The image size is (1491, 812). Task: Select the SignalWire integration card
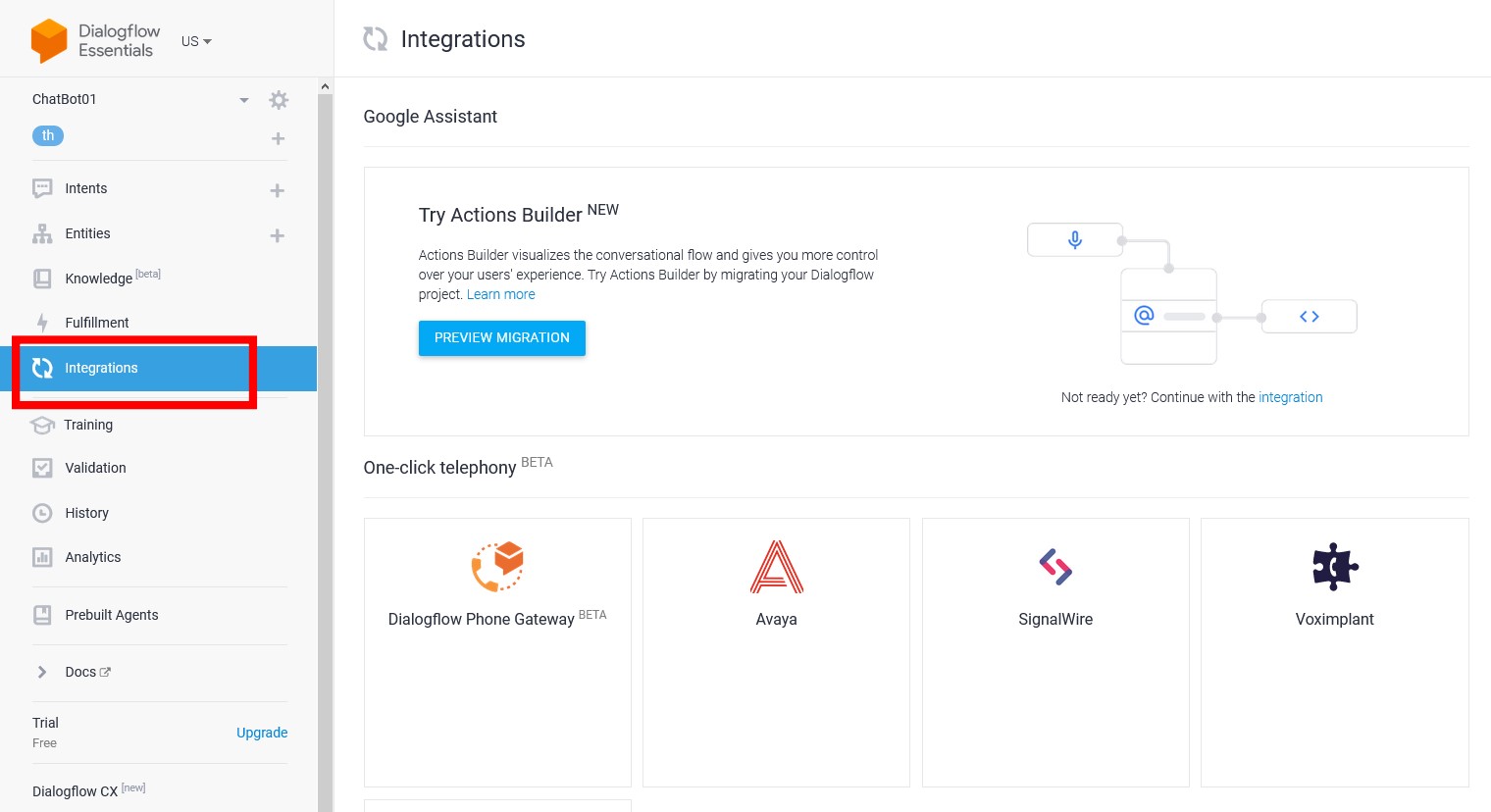coord(1055,652)
